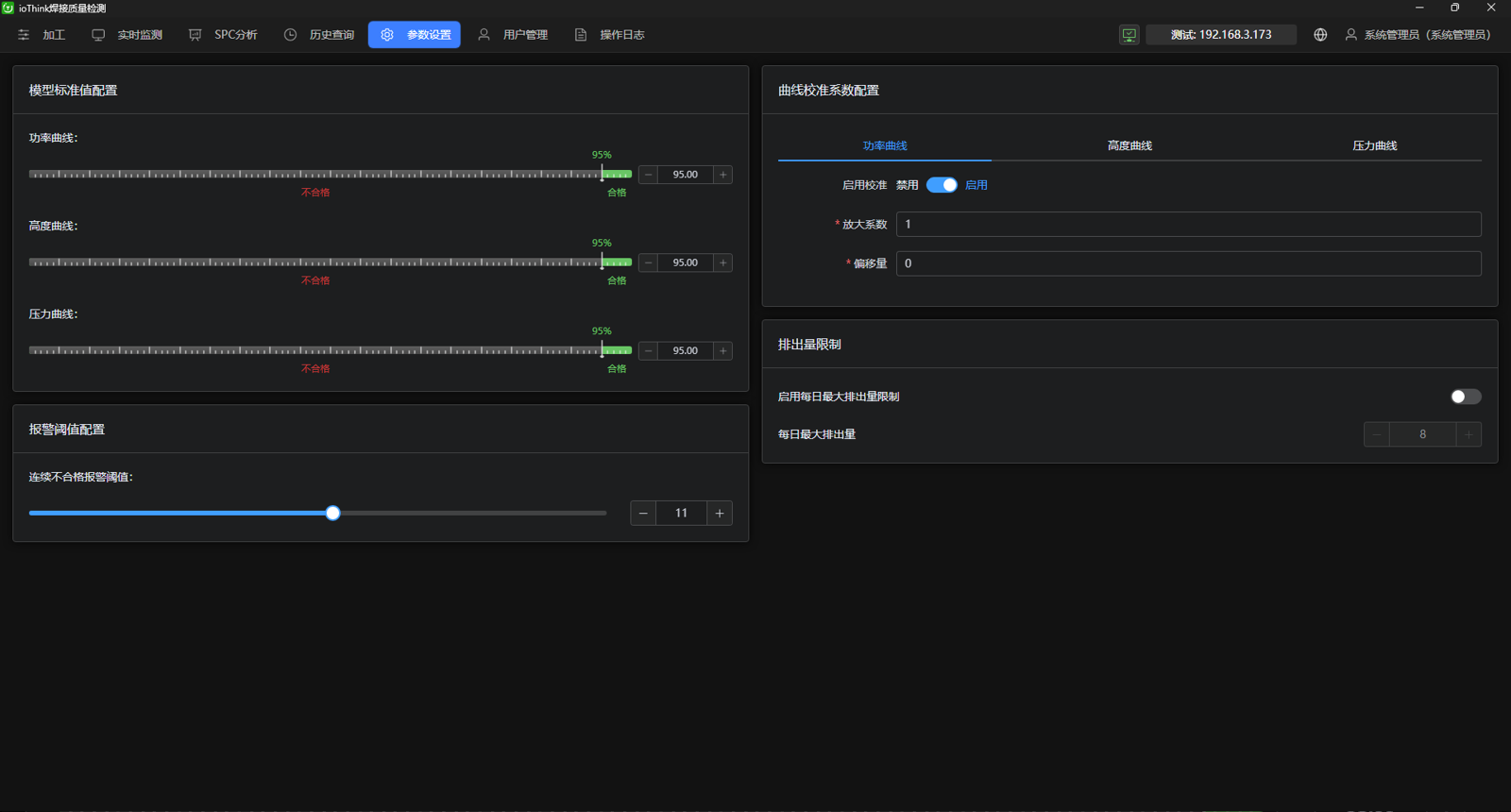Image resolution: width=1511 pixels, height=812 pixels.
Task: Click the 连续不合格报警阈值 slider thumb
Action: [332, 513]
